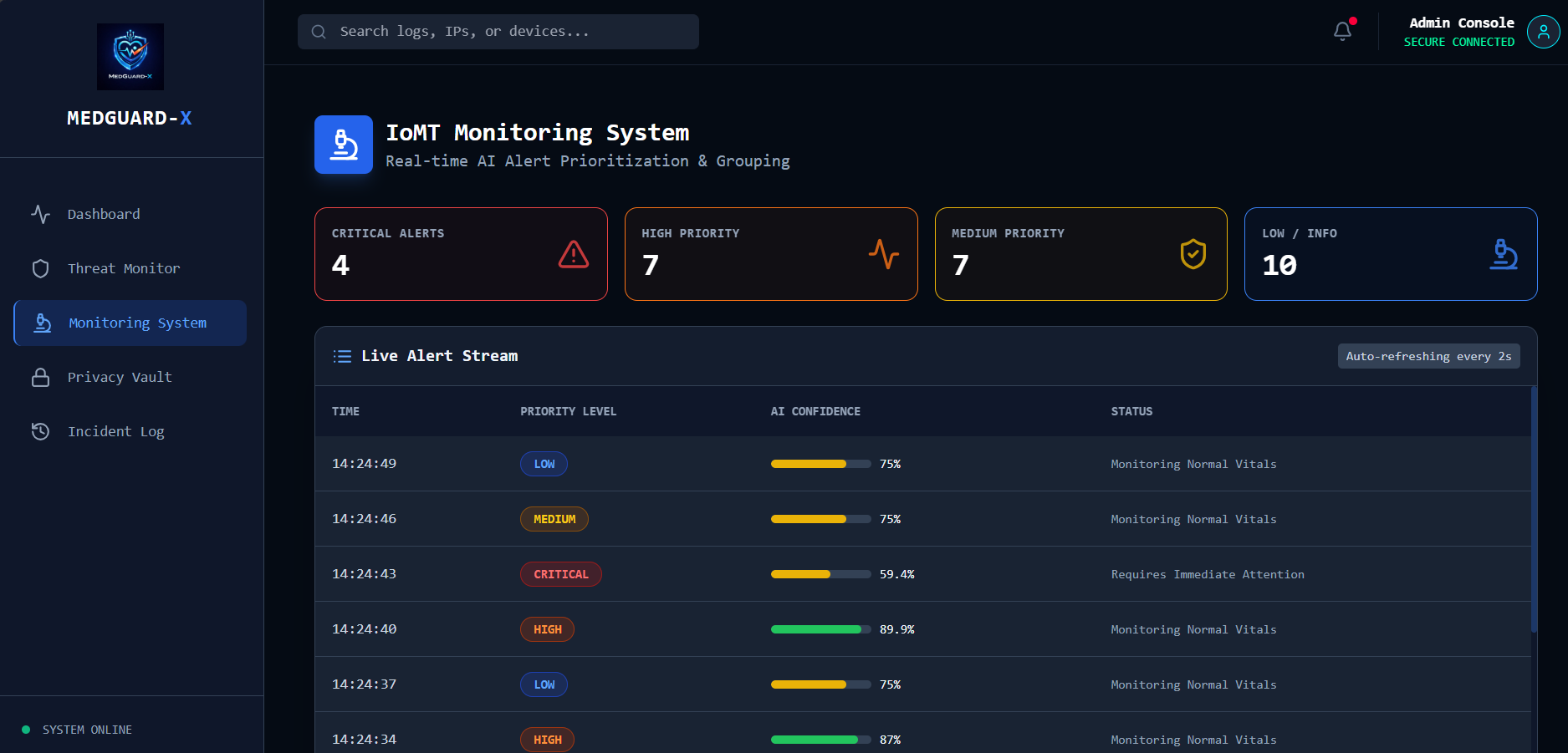
Task: Select the MEDIUM priority badge
Action: 554,518
